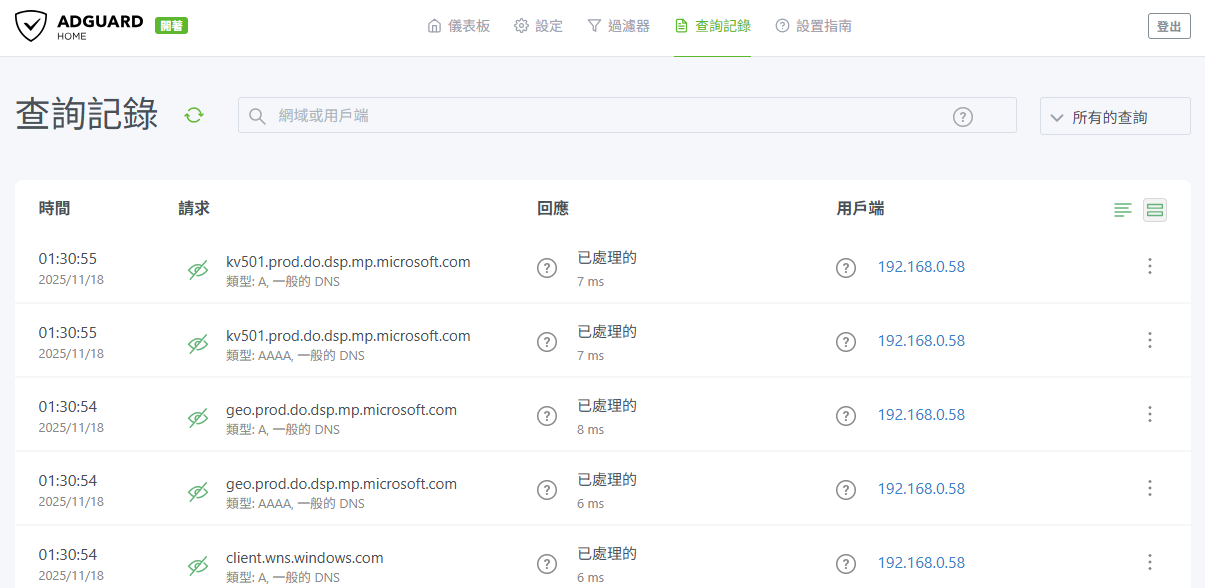The height and width of the screenshot is (588, 1205).
Task: Open the 過濾器 filters menu
Action: [618, 26]
